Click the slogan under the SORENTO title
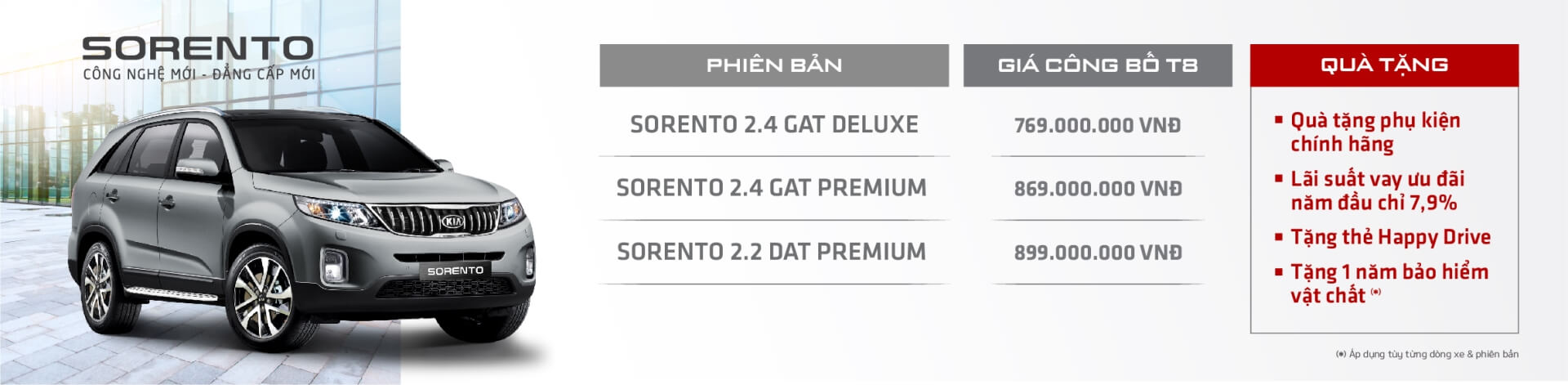 tap(198, 74)
